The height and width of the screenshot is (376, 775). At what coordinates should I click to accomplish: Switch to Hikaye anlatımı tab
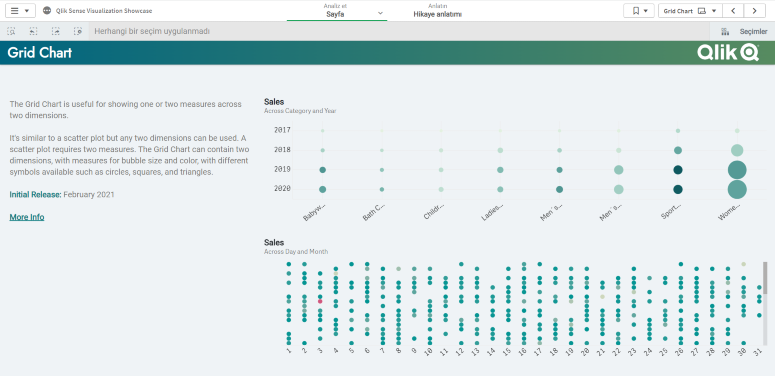click(437, 10)
